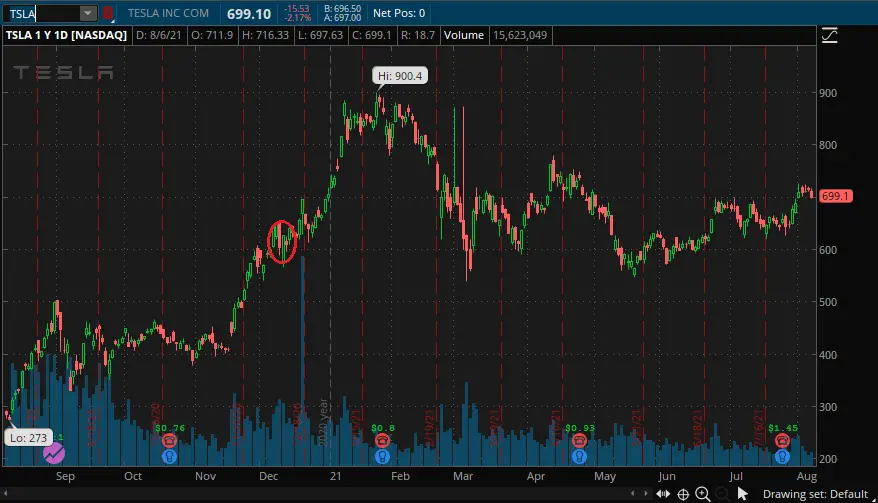
Task: Click the TSLA symbol input field
Action: [x=42, y=13]
